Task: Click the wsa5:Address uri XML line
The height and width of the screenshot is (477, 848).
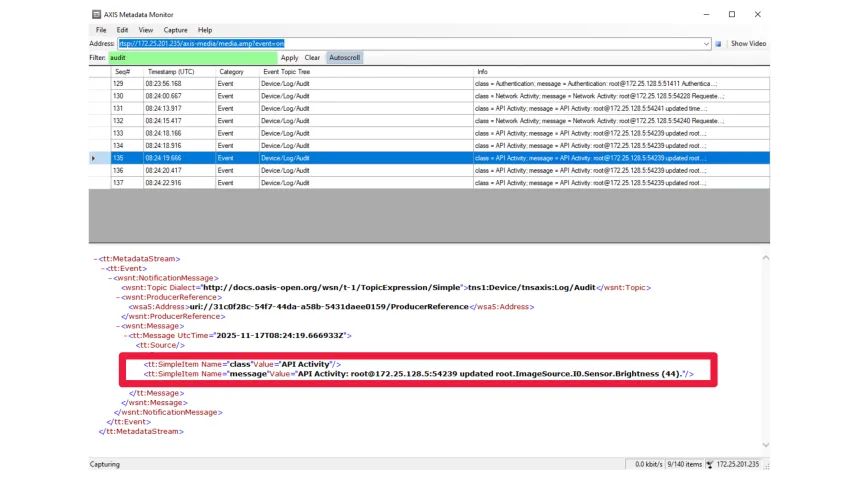Action: point(331,307)
